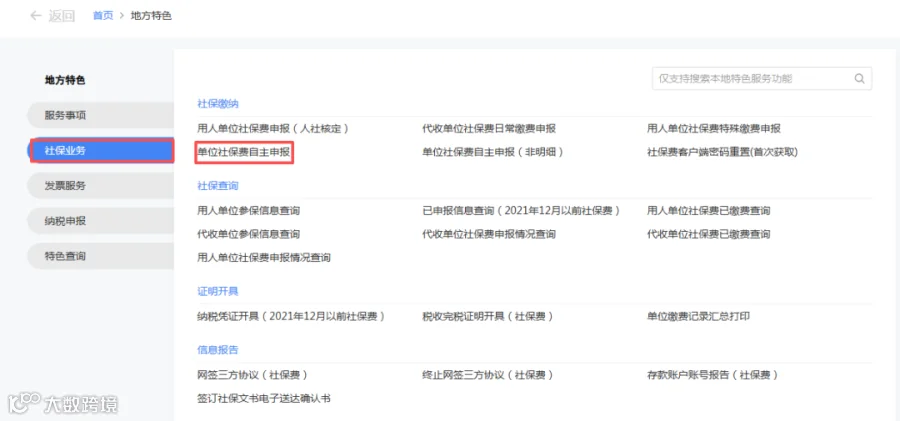The image size is (900, 421).
Task: Open 单位社保费自主申报 link
Action: point(244,152)
